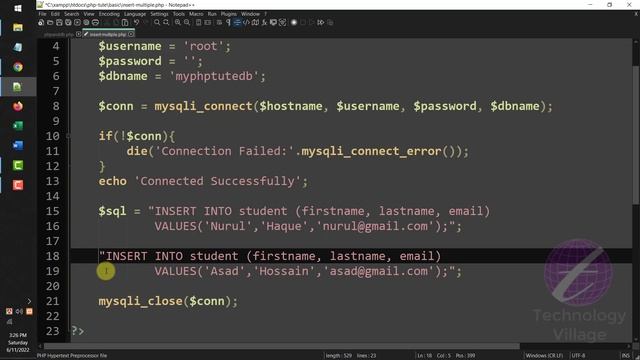
Task: Open the Plugins menu
Action: coord(229,14)
